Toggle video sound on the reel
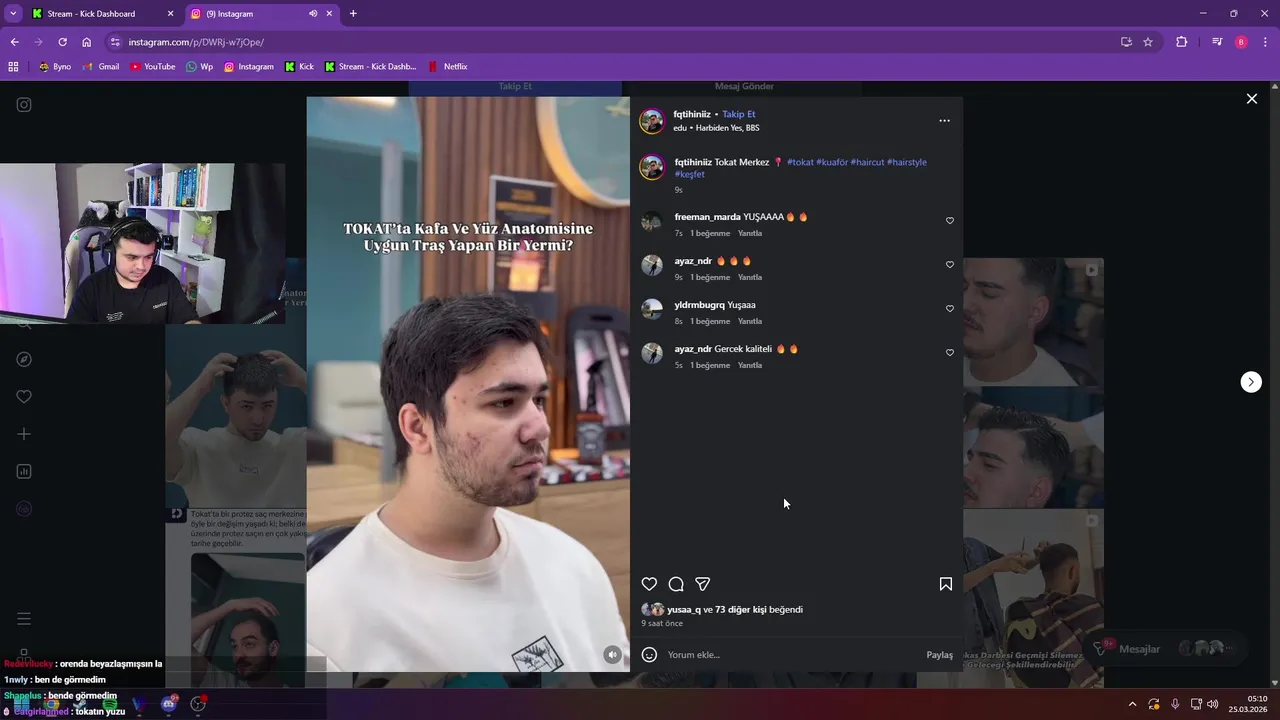Screen dimensions: 1280x720 [612, 655]
